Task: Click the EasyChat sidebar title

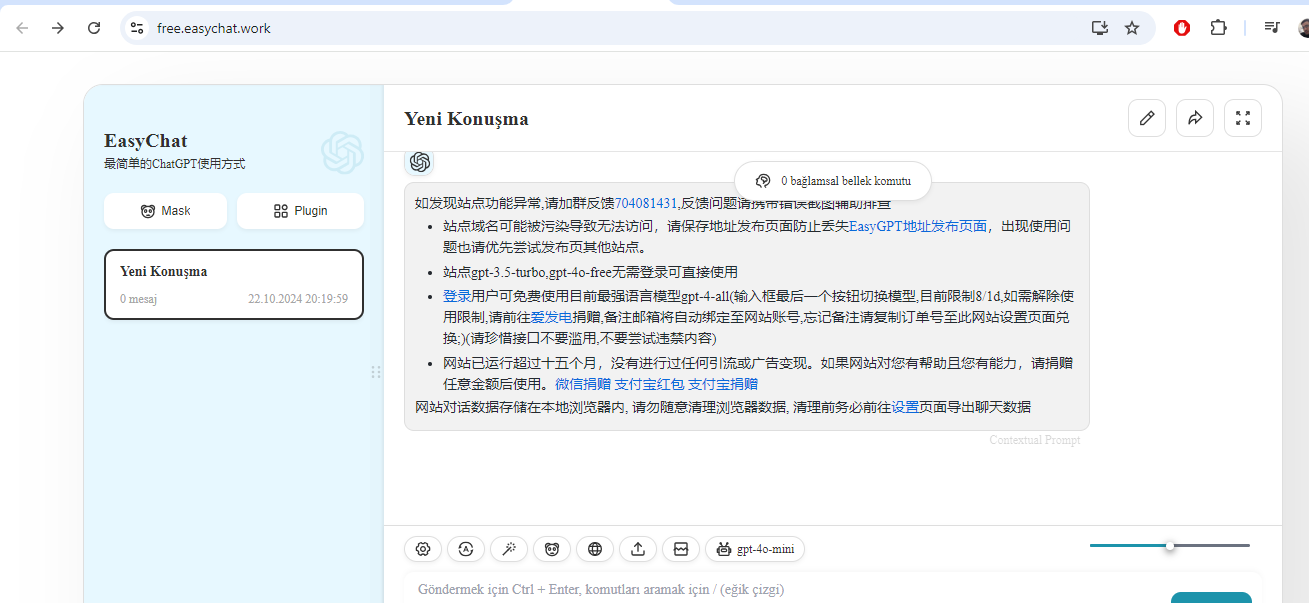Action: [146, 141]
